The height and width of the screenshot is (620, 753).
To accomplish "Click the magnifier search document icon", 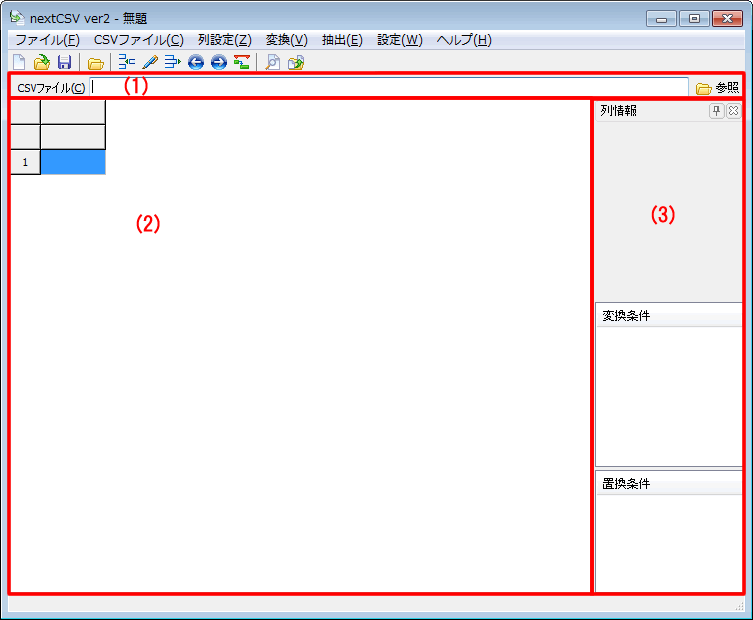I will [x=272, y=63].
